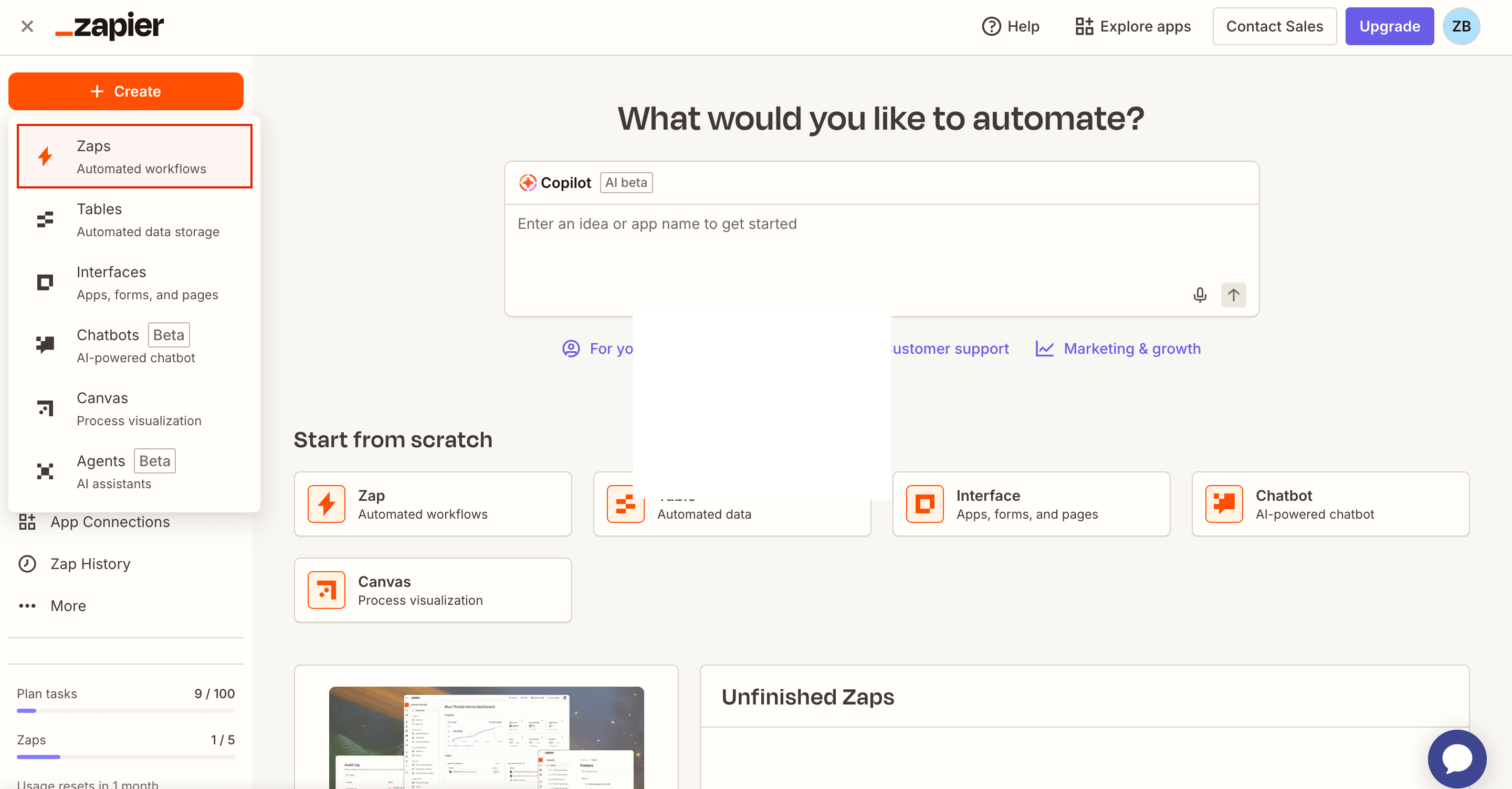Open the Marketing & growth suggestions
1512x789 pixels.
1132,348
